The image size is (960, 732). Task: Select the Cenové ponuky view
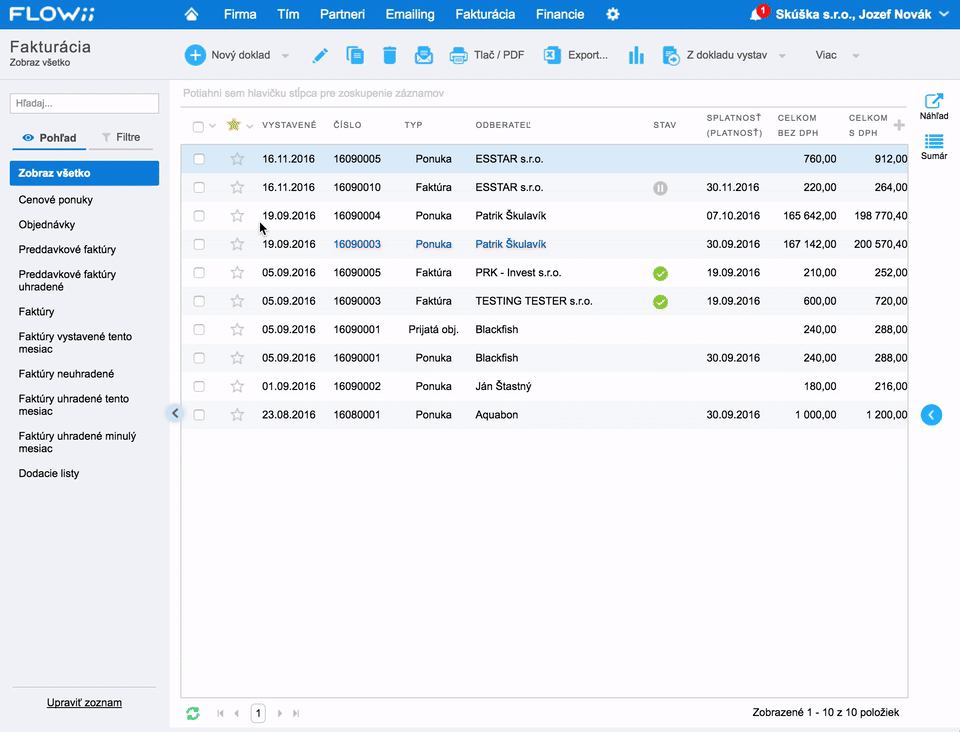(56, 200)
